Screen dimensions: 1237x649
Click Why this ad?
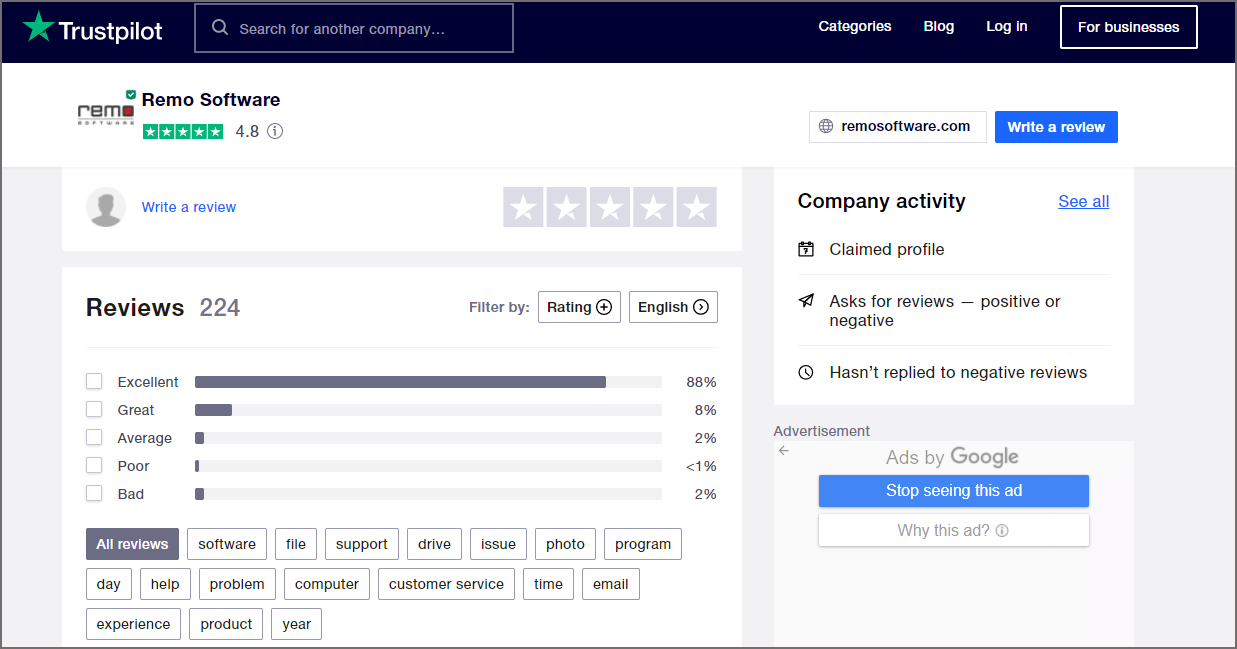tap(954, 530)
